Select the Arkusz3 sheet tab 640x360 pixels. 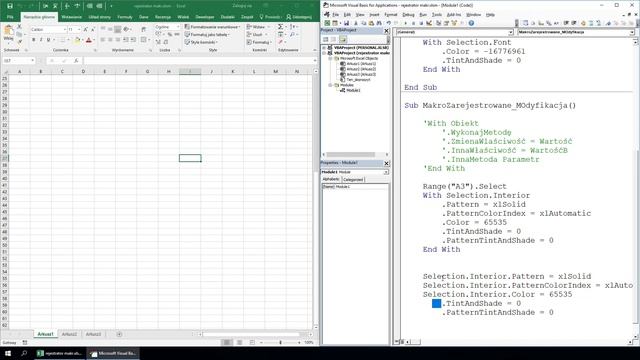93,334
